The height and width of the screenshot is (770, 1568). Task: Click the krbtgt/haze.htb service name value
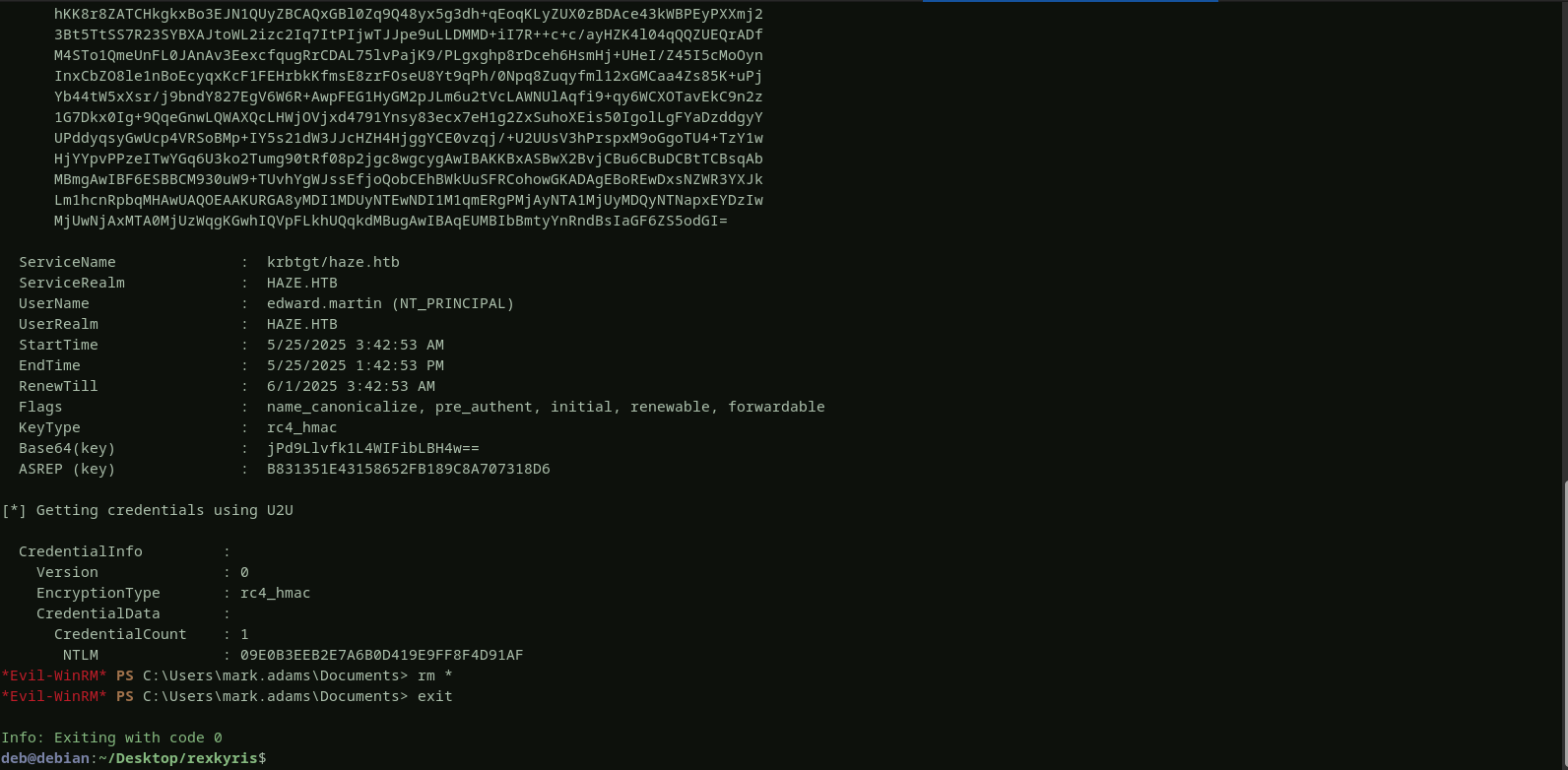(333, 262)
